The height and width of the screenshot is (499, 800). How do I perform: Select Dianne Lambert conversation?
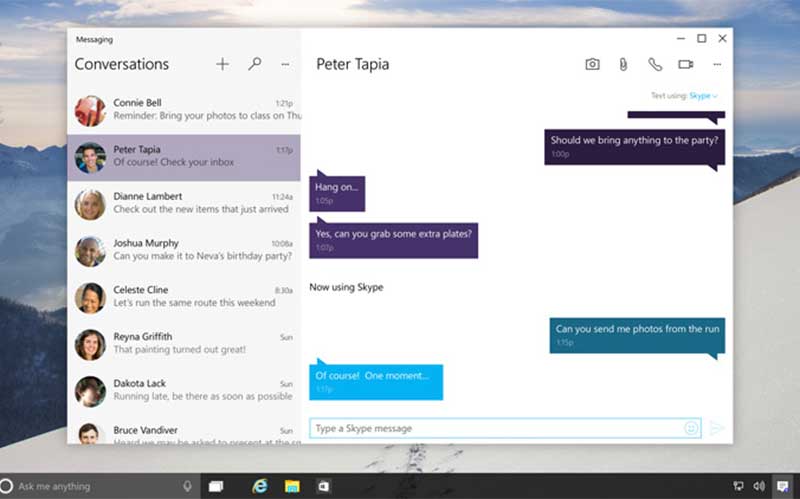pos(184,204)
